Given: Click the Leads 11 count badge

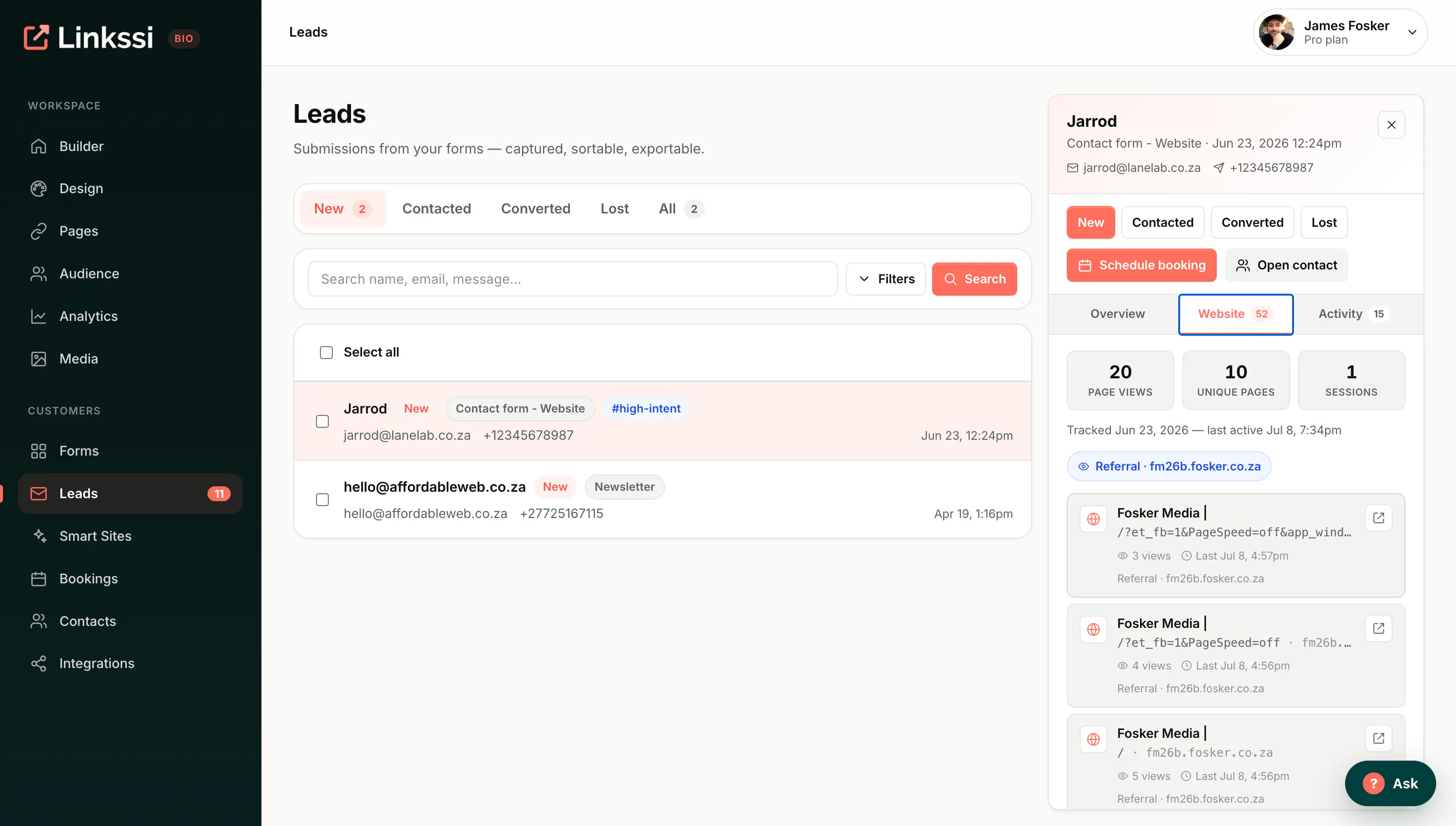Looking at the screenshot, I should (219, 494).
